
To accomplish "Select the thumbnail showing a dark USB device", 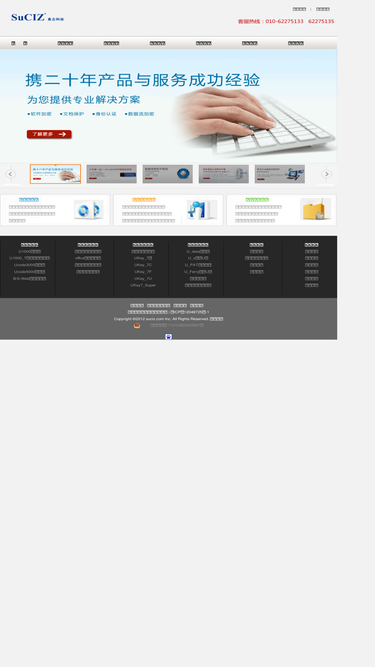I will [111, 174].
